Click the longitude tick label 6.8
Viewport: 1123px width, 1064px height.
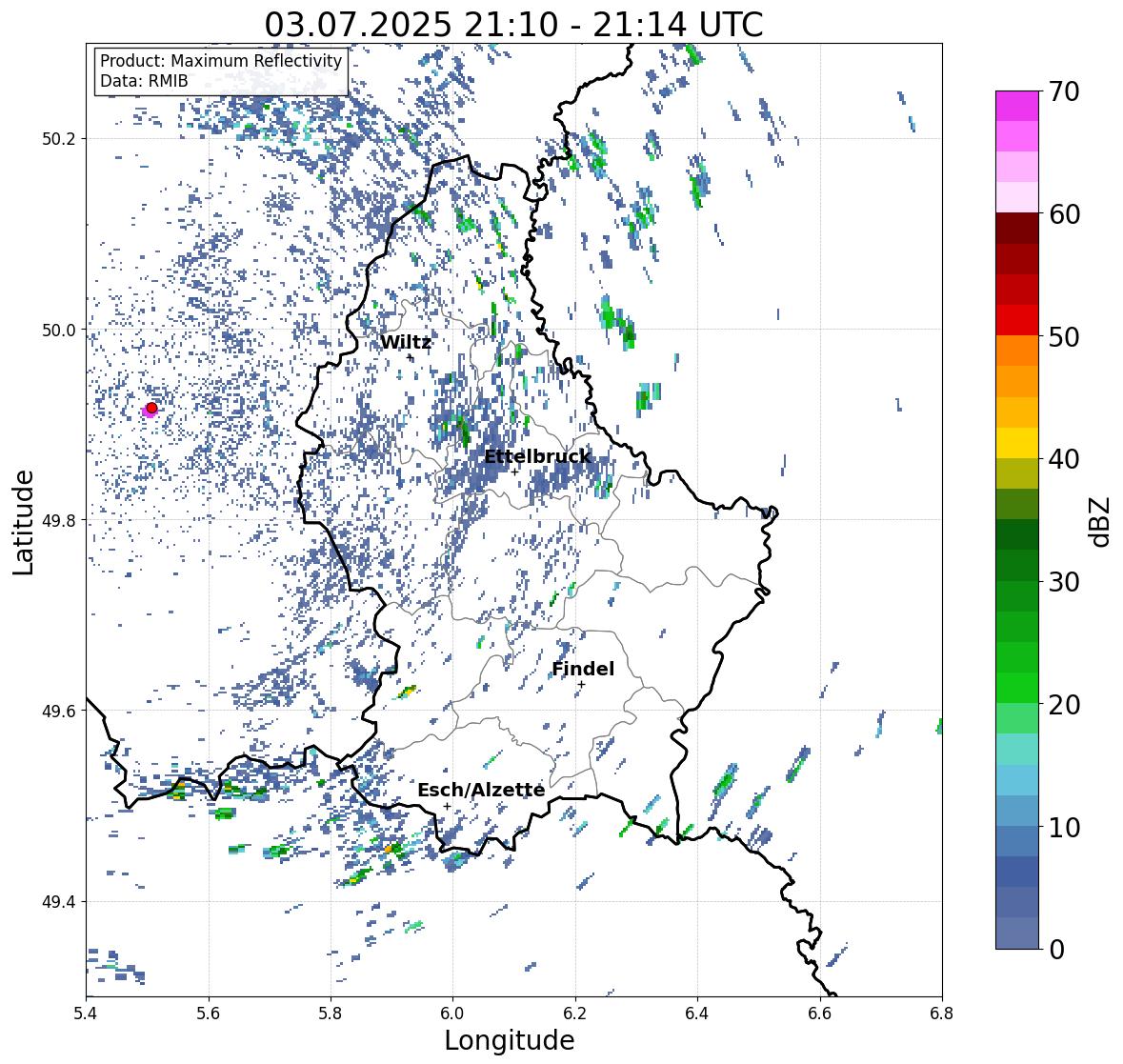click(942, 1013)
